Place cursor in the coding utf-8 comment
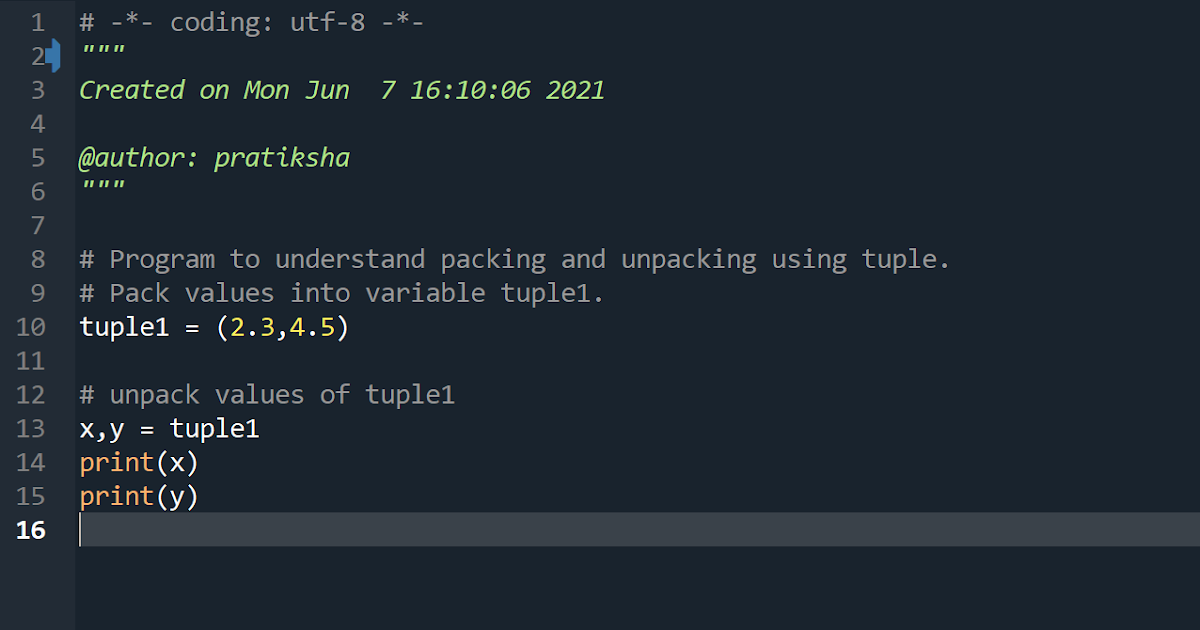Viewport: 1200px width, 630px height. (x=252, y=23)
